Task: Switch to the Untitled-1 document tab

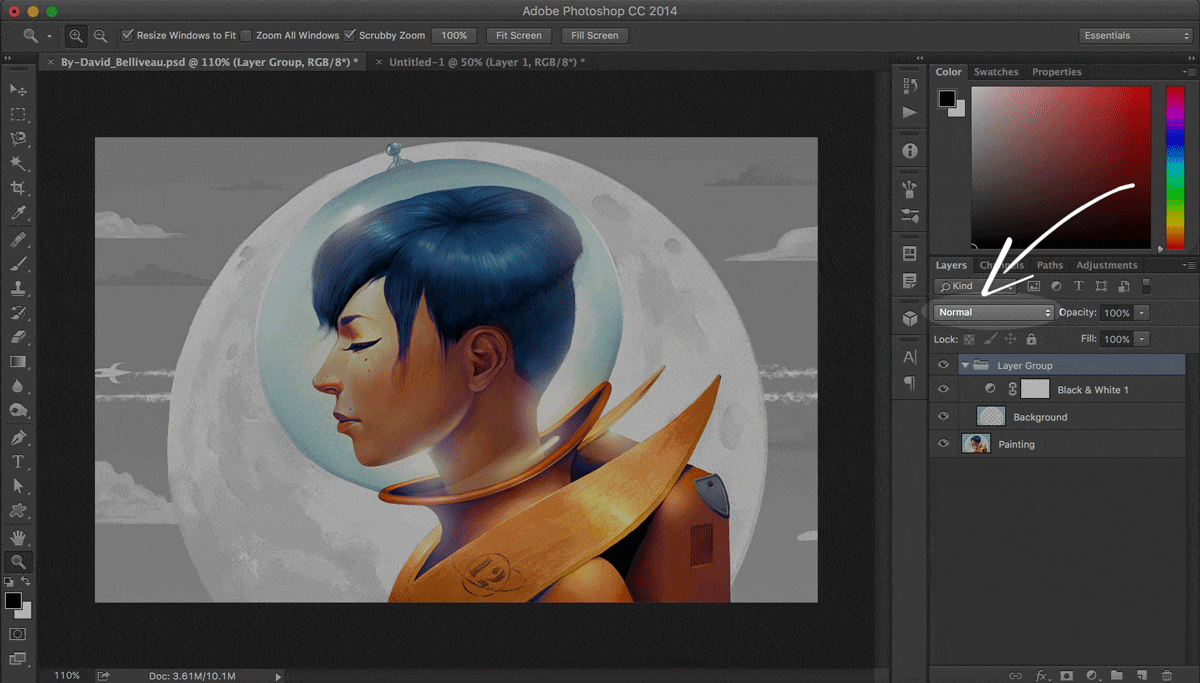Action: tap(487, 62)
